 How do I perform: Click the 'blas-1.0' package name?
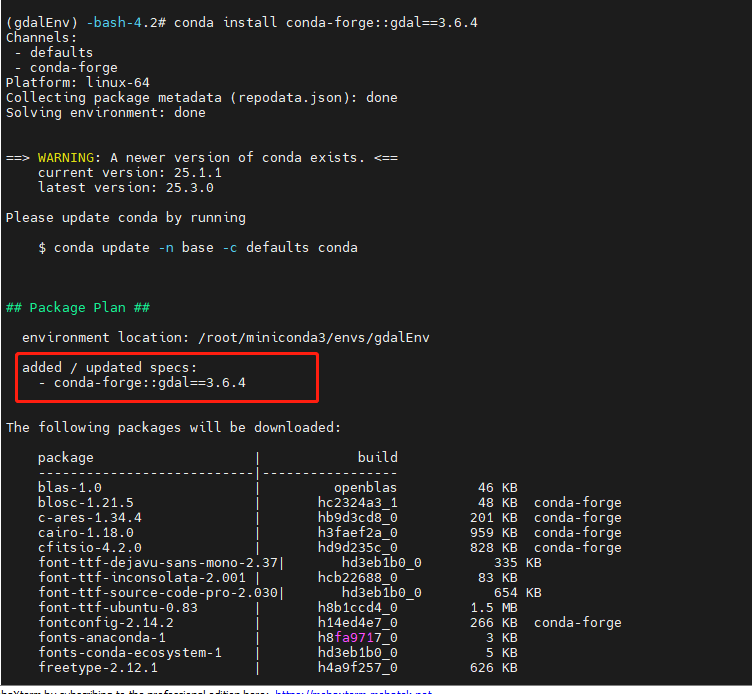pyautogui.click(x=70, y=487)
